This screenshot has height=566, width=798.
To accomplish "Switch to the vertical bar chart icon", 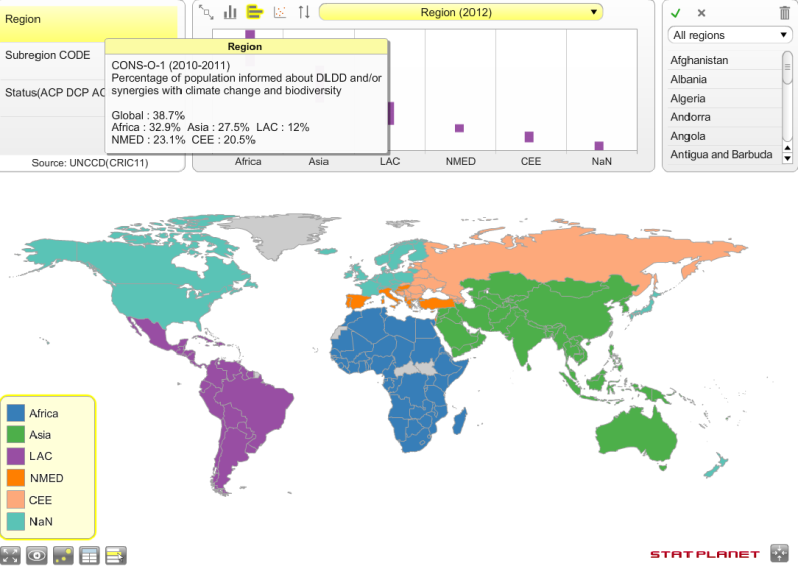I will 230,12.
